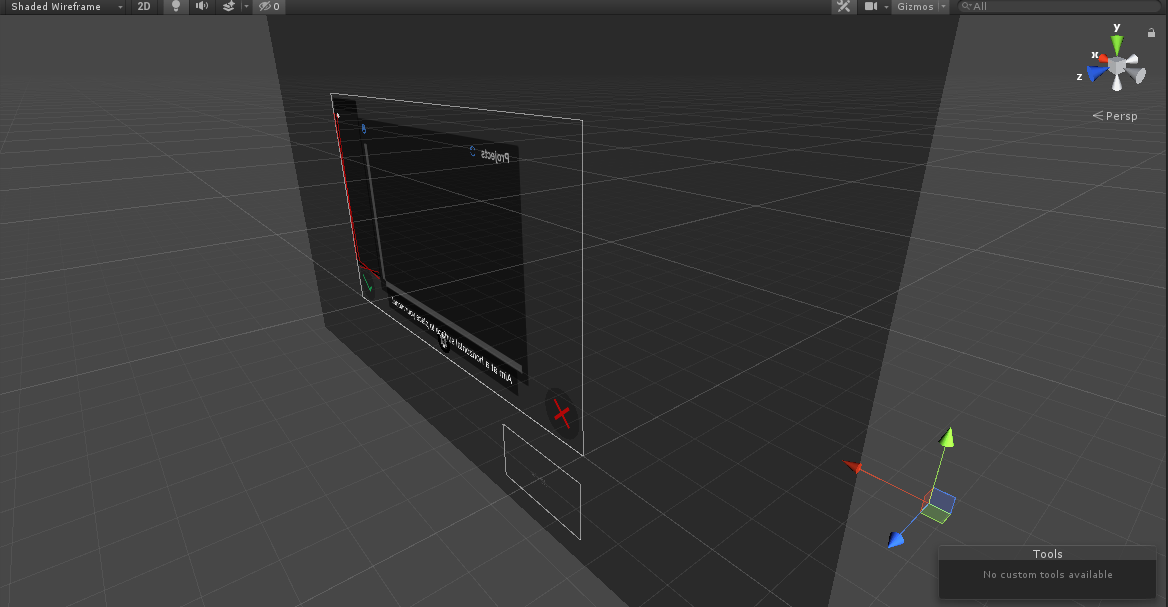
Task: Toggle scene effects layers icon
Action: point(228,7)
